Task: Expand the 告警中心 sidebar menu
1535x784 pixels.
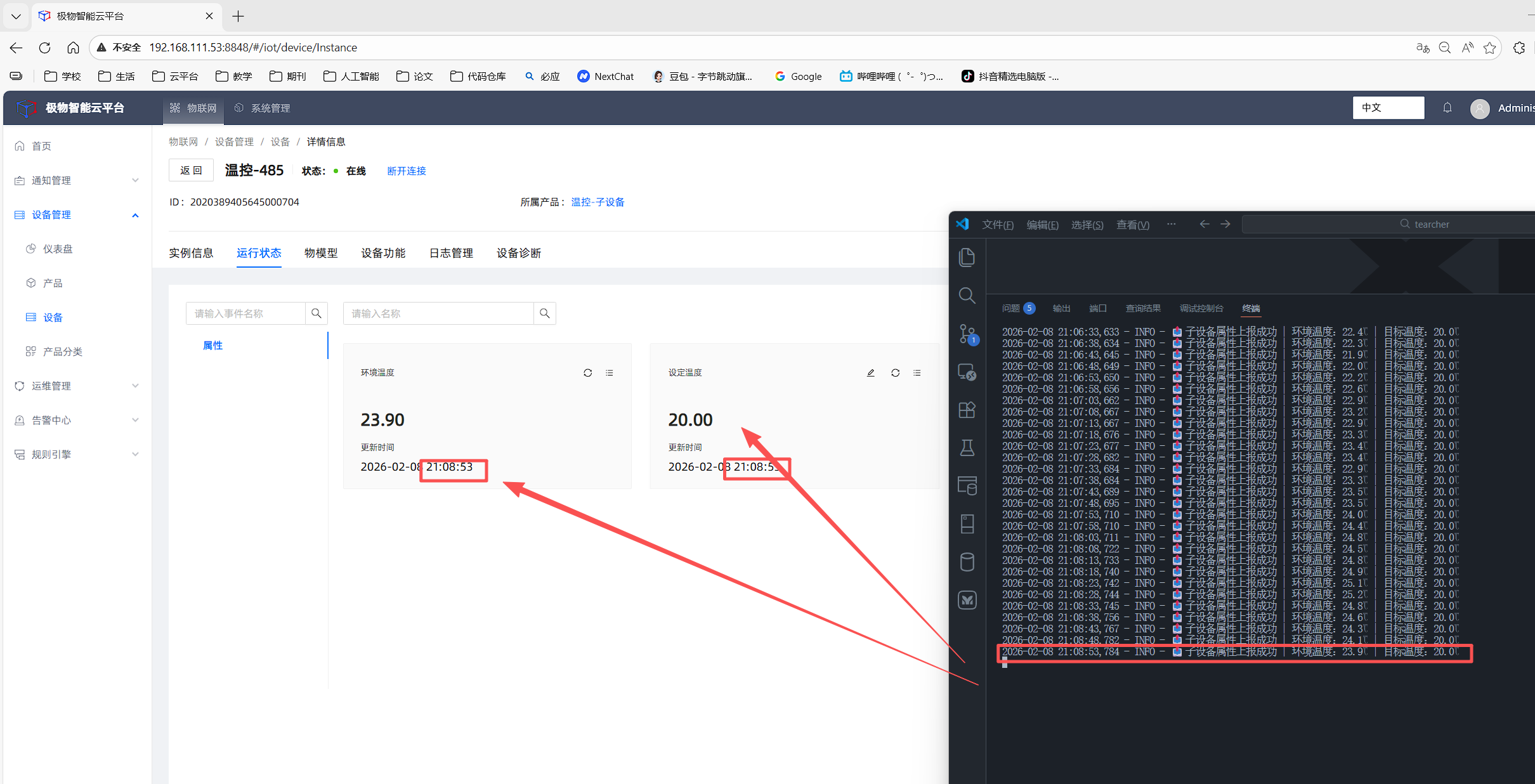Action: click(76, 421)
